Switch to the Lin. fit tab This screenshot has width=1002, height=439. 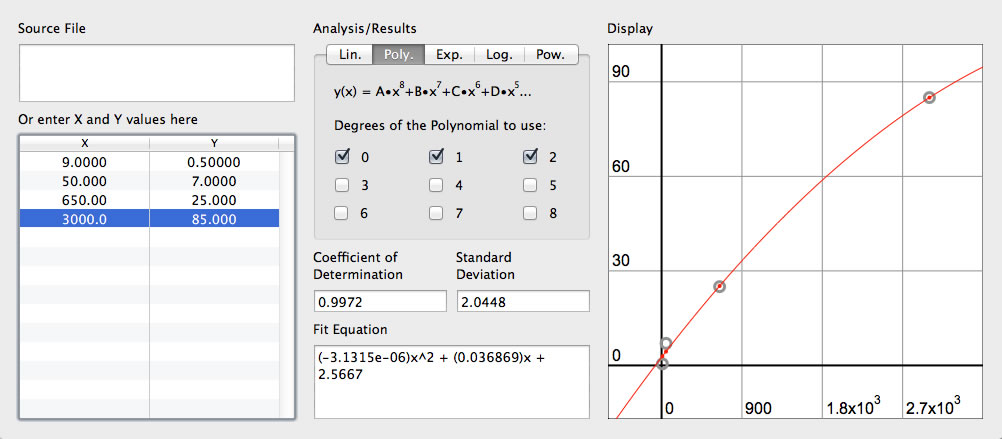pos(347,55)
